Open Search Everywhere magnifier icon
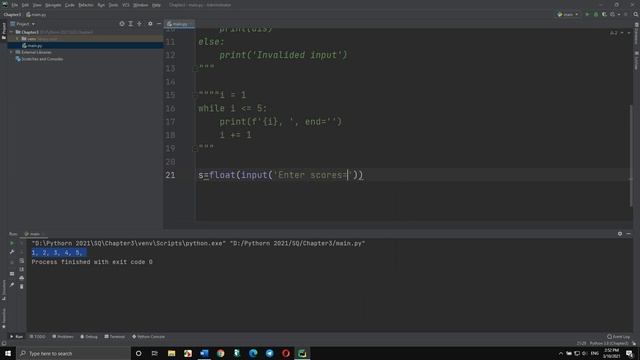The width and height of the screenshot is (640, 360). (636, 14)
